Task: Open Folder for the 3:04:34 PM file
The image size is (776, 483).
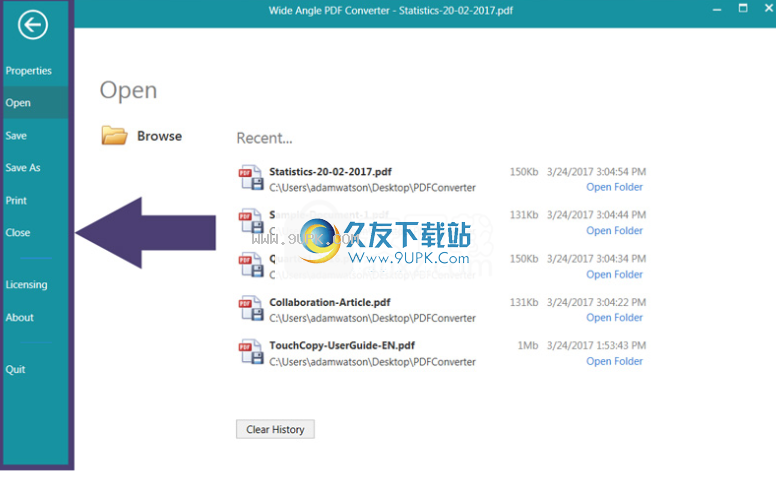Action: [614, 274]
